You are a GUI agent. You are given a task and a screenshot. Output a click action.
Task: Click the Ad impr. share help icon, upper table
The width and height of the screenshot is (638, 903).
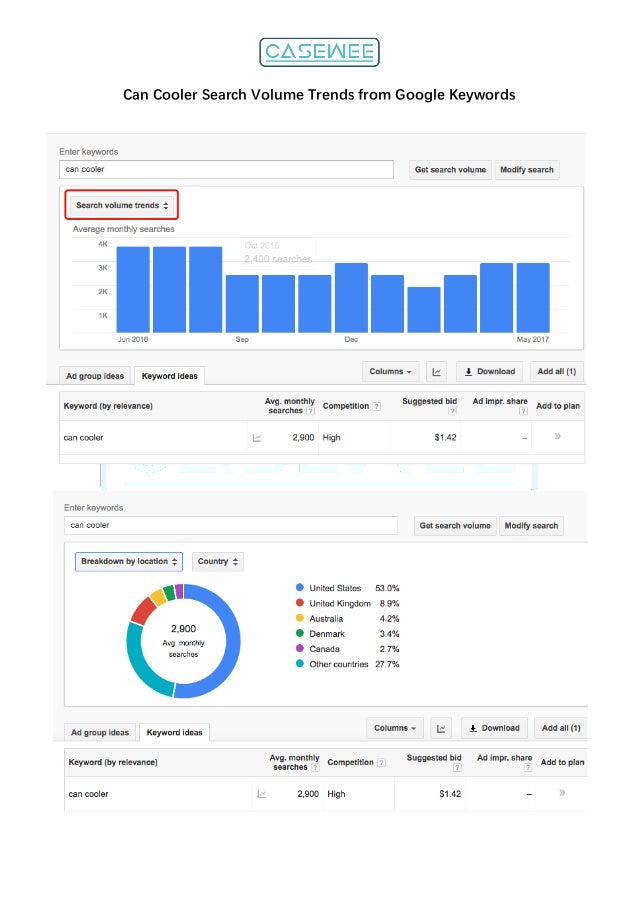tap(523, 411)
